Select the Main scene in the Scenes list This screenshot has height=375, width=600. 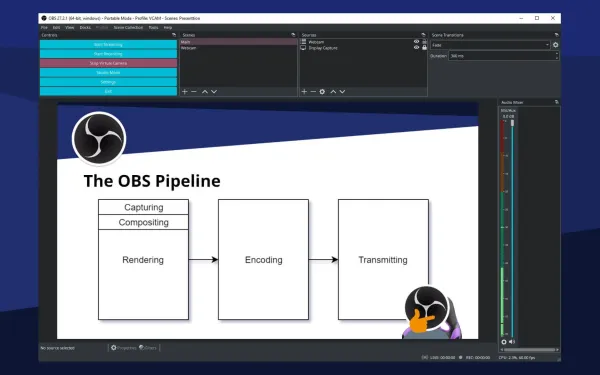(x=238, y=42)
